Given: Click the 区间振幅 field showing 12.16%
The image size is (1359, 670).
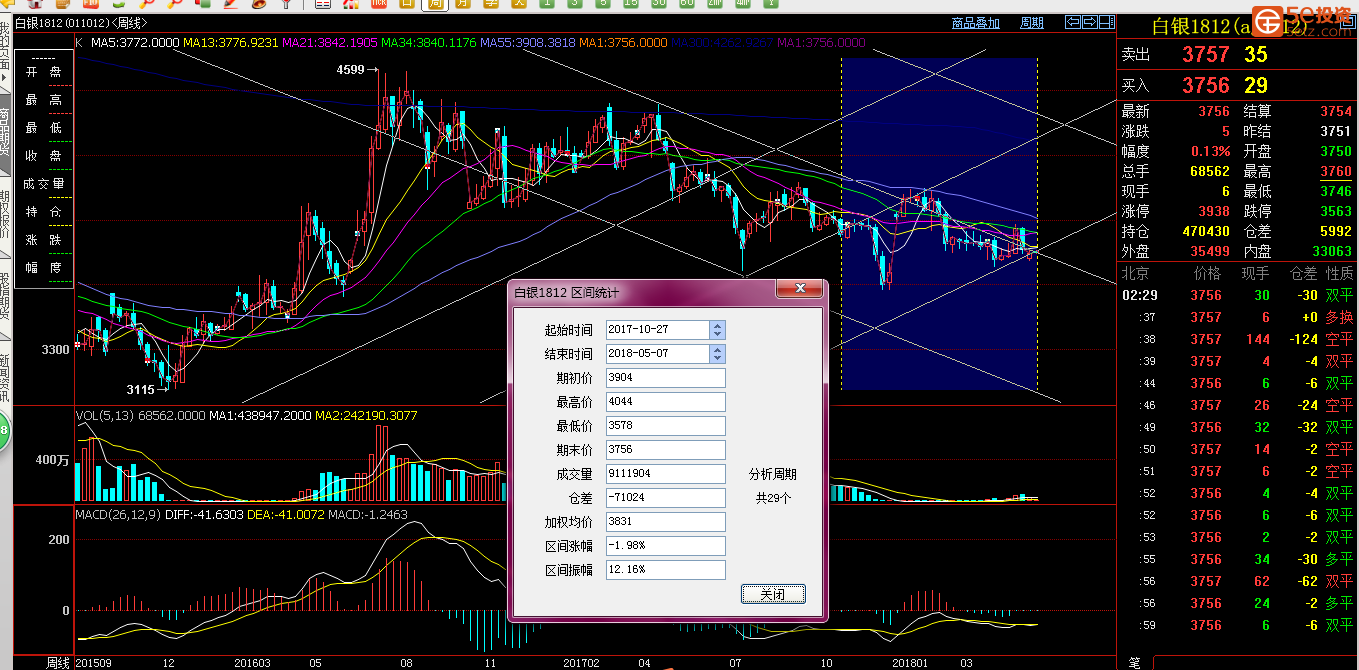Looking at the screenshot, I should point(665,569).
